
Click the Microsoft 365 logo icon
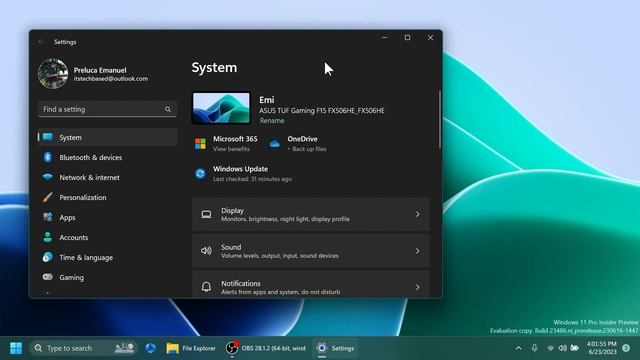coord(200,144)
